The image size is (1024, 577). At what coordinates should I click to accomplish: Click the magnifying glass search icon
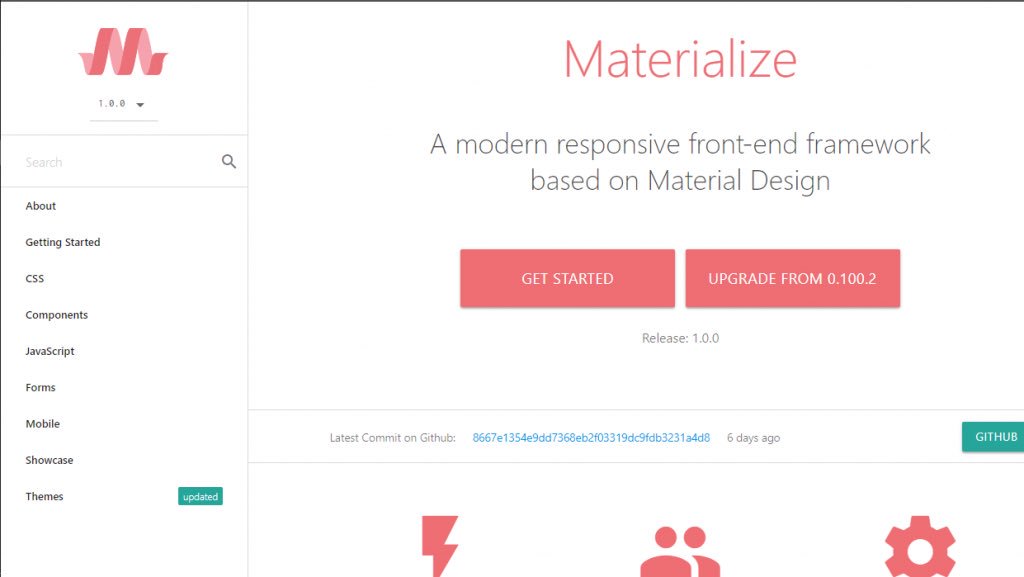pyautogui.click(x=229, y=161)
